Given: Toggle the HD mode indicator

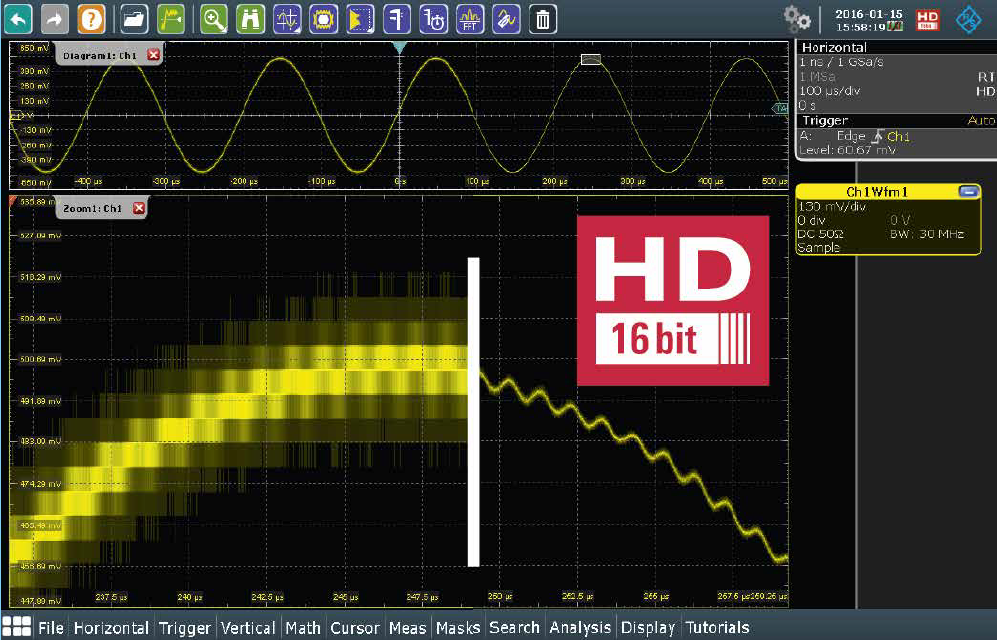Looking at the screenshot, I should pos(928,18).
